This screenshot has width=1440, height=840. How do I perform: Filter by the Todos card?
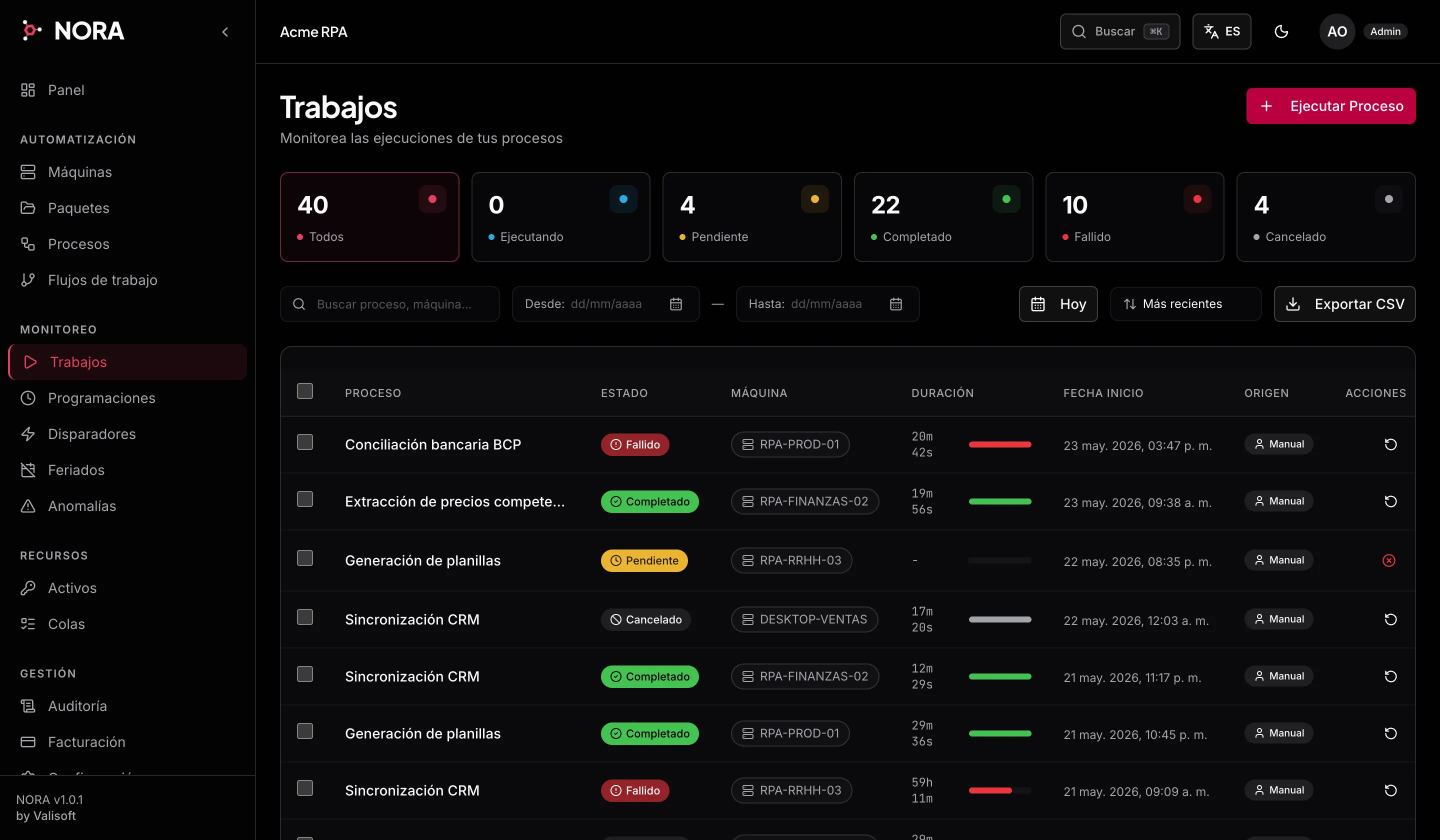pos(369,217)
